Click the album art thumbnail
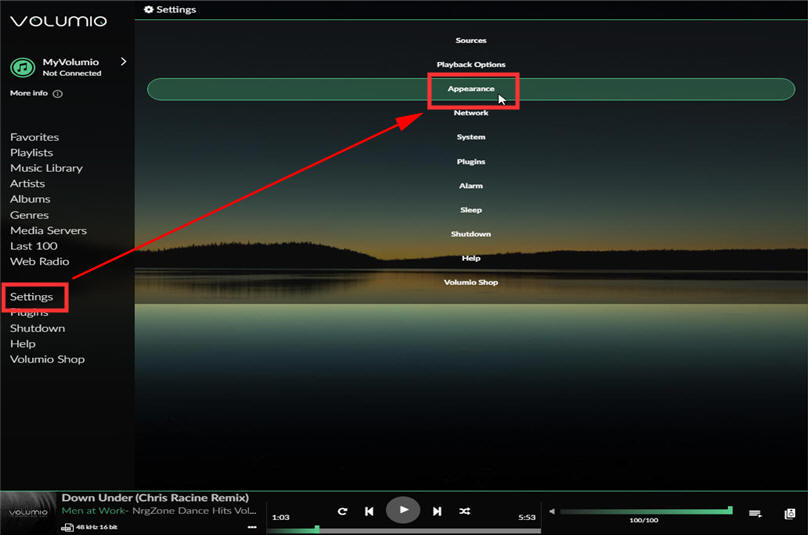Screen dimensions: 808x535 point(28,512)
